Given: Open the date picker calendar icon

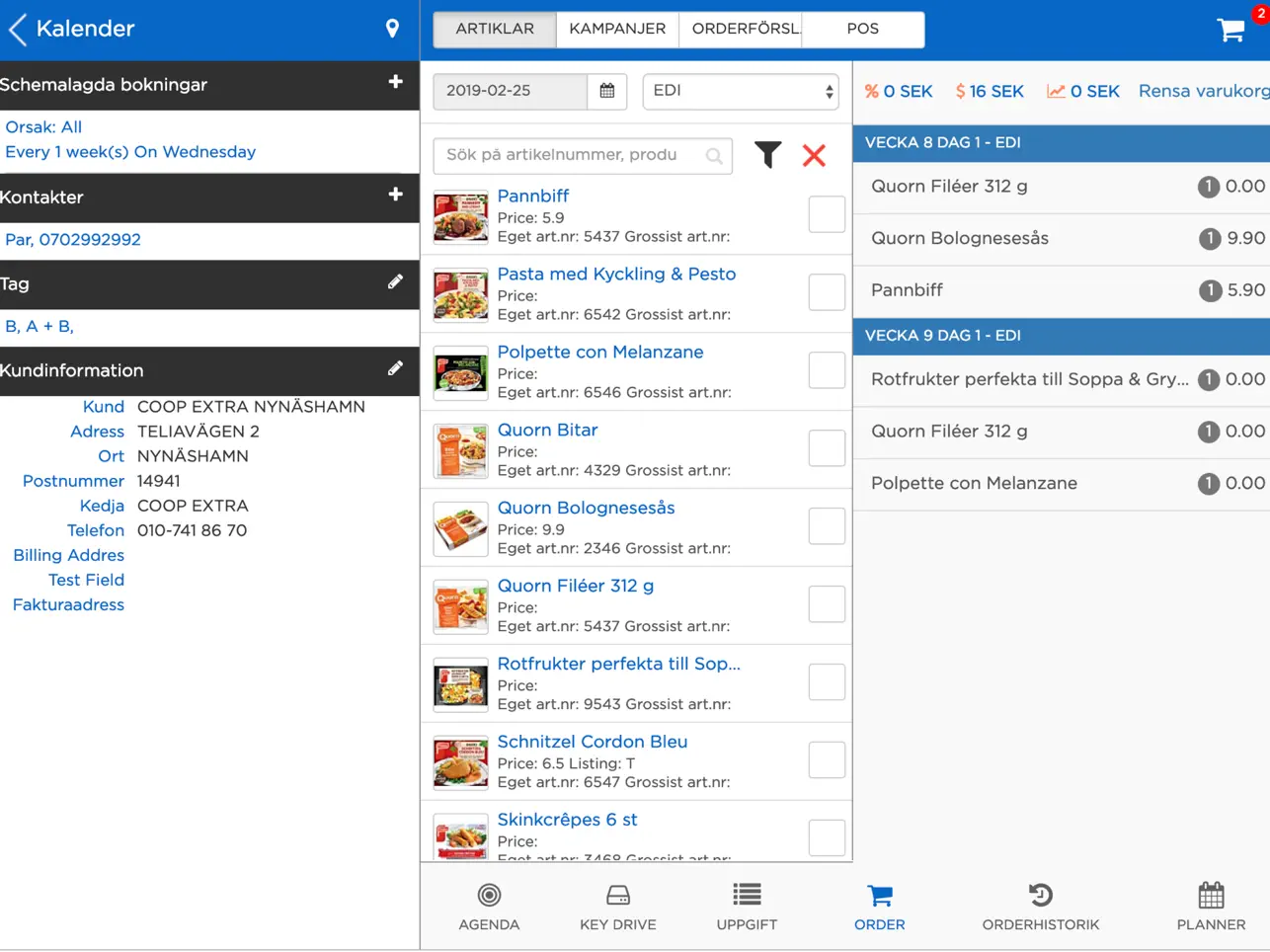Looking at the screenshot, I should pos(607,91).
